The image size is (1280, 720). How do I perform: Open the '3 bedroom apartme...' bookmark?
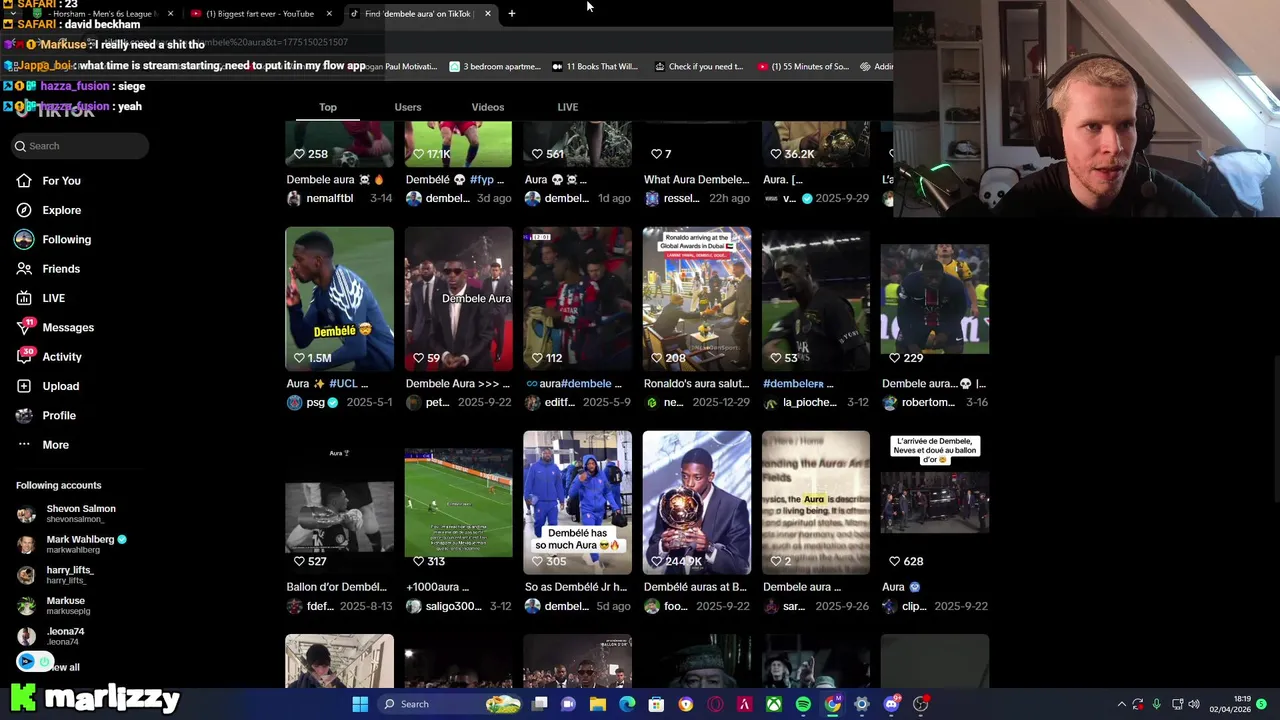point(495,67)
